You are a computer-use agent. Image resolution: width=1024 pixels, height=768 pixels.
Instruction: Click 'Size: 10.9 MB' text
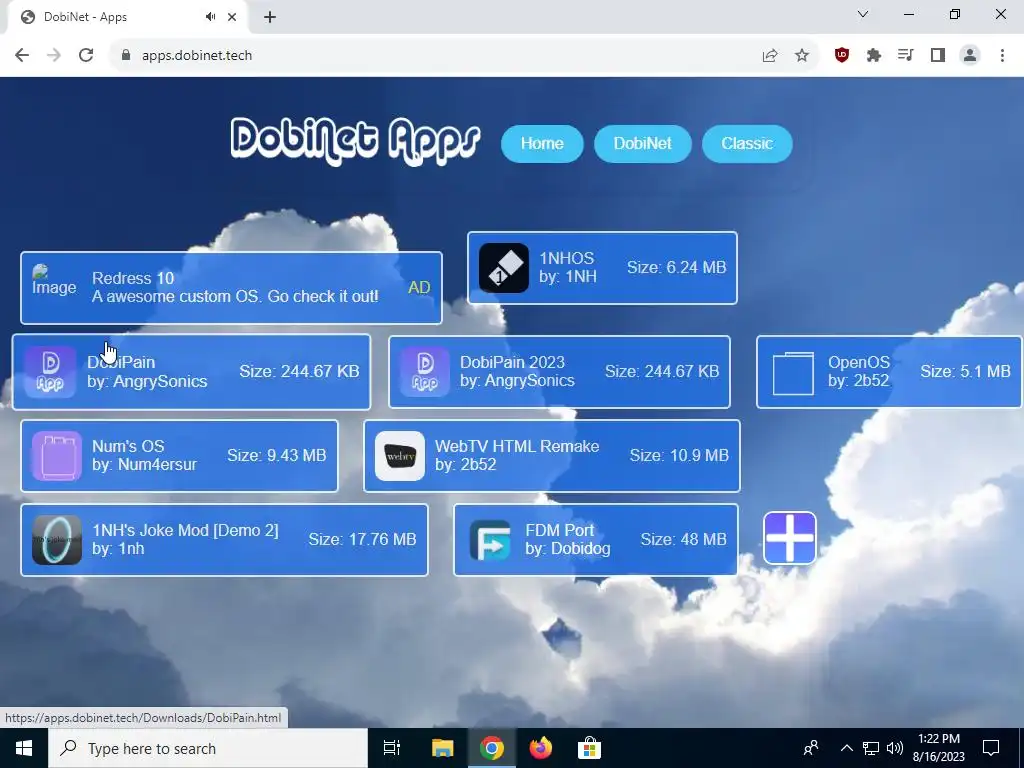tap(679, 456)
